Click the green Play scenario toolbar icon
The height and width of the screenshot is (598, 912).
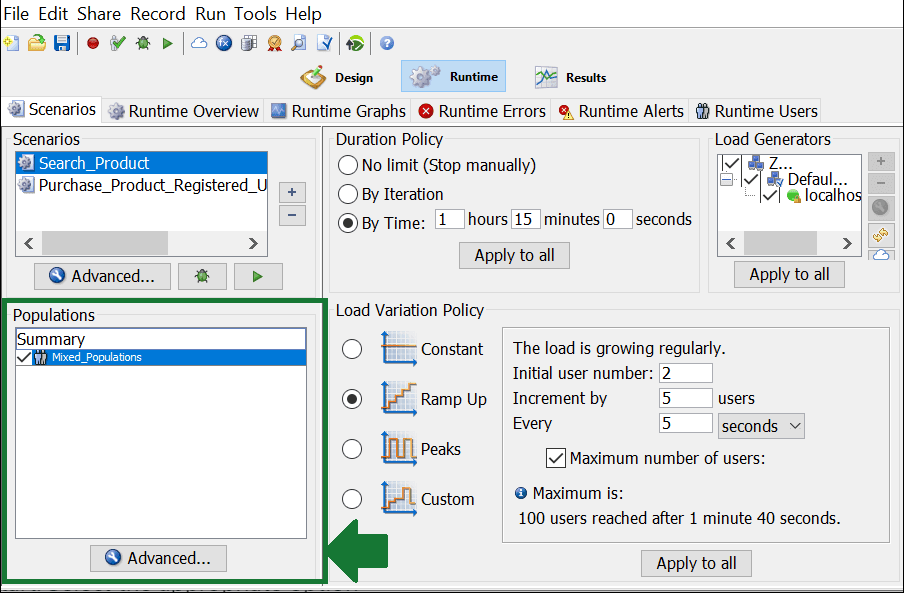[x=168, y=43]
